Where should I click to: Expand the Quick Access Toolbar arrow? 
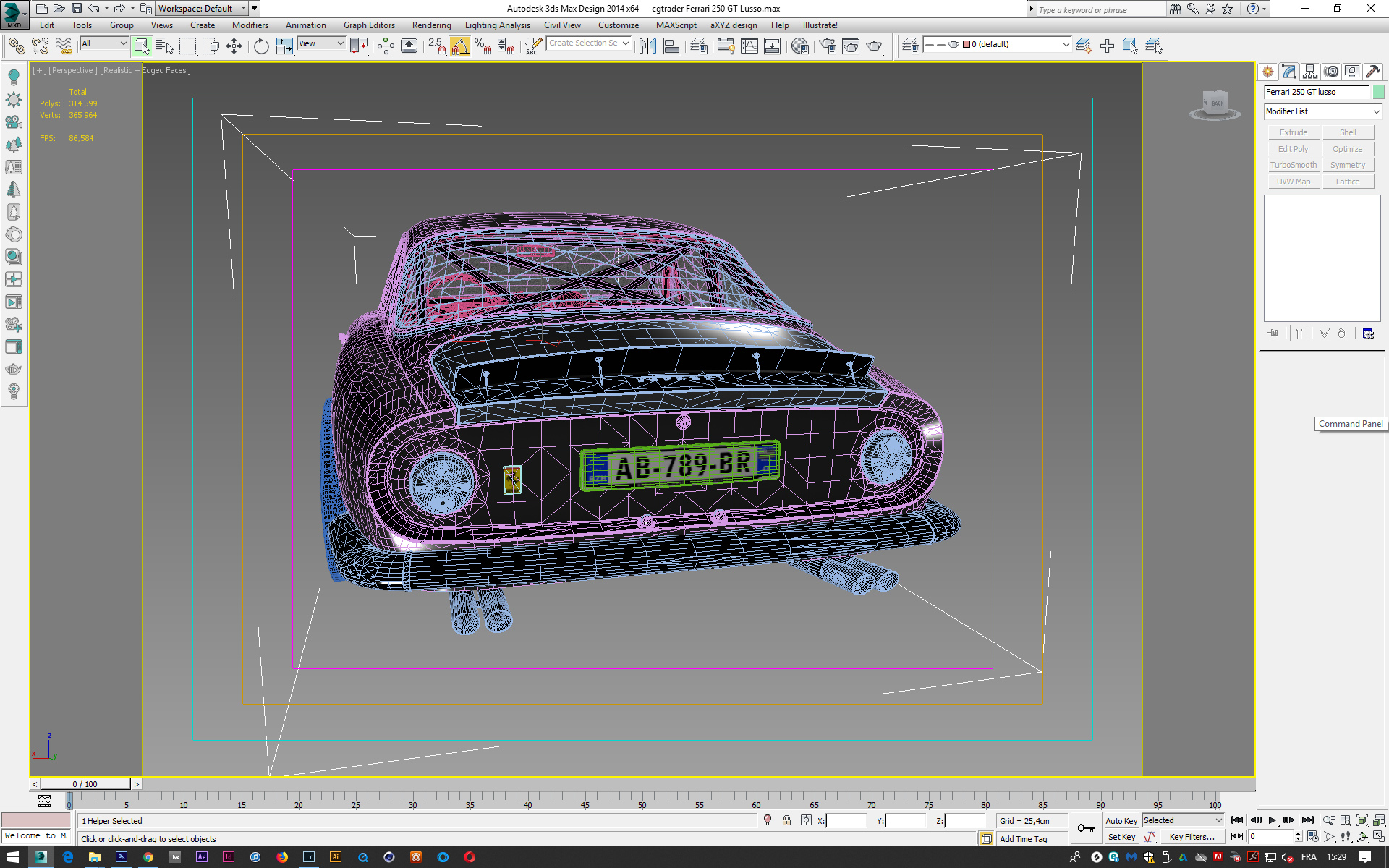(x=255, y=9)
